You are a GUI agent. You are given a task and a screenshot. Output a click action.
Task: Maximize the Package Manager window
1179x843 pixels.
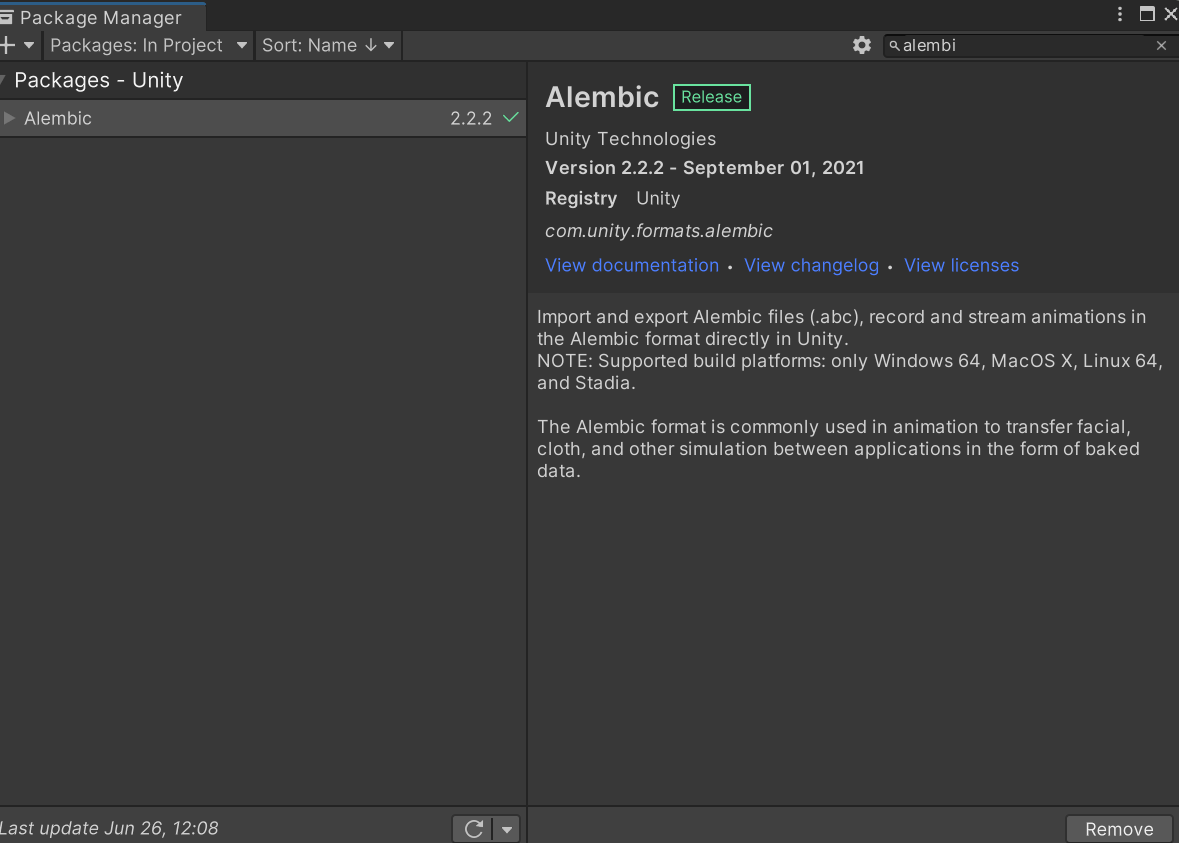[1147, 14]
